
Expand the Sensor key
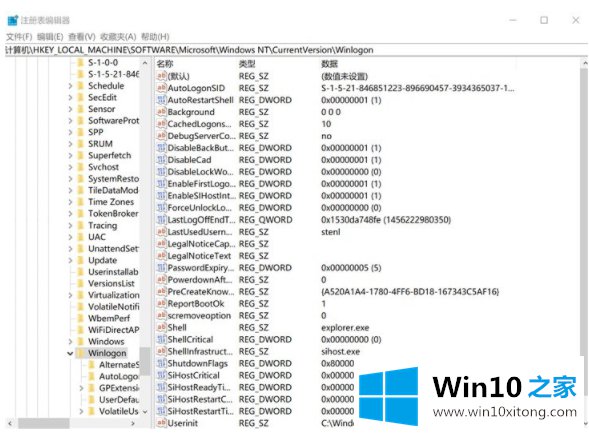pyautogui.click(x=70, y=109)
